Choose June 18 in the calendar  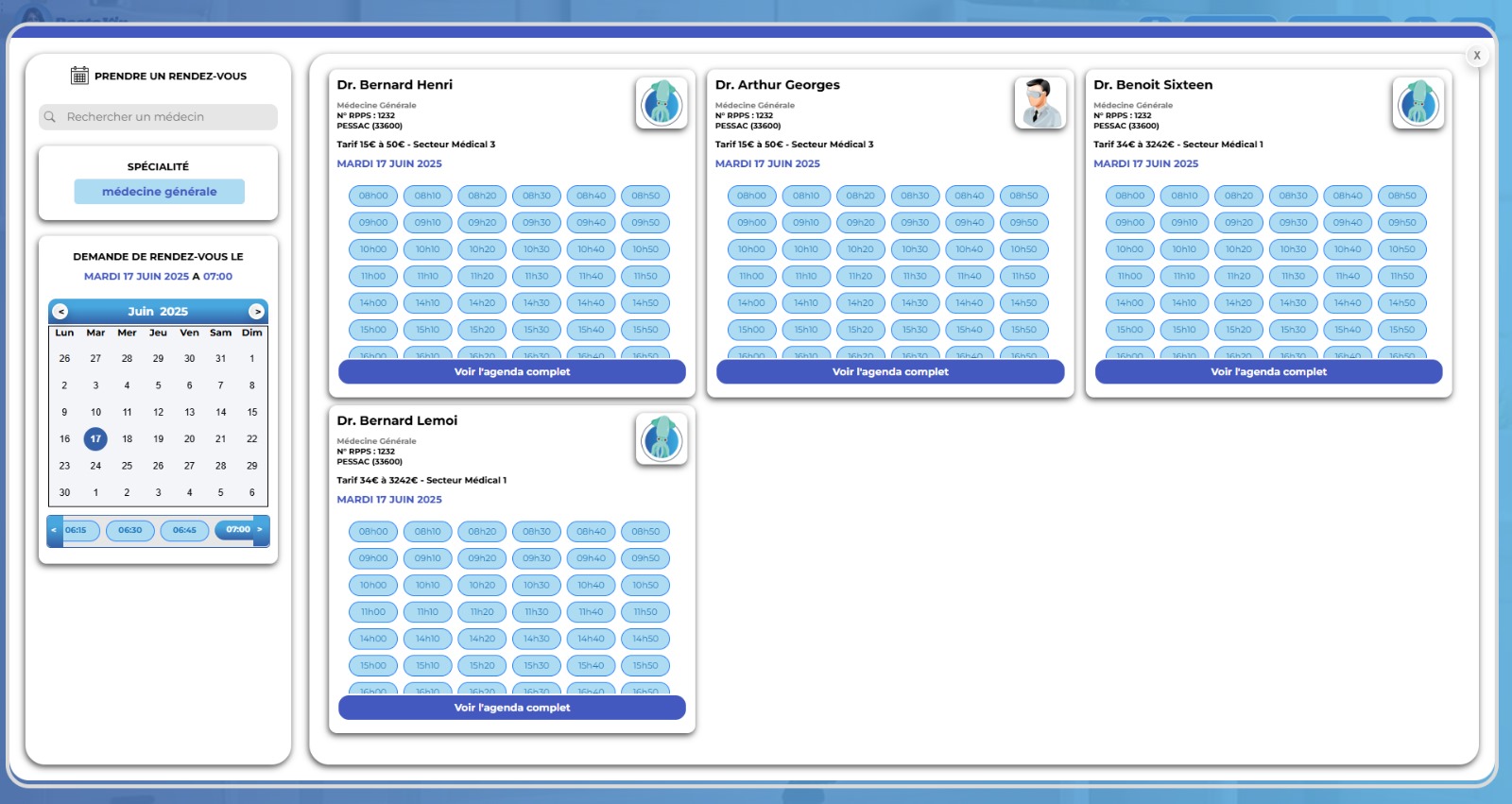click(127, 439)
